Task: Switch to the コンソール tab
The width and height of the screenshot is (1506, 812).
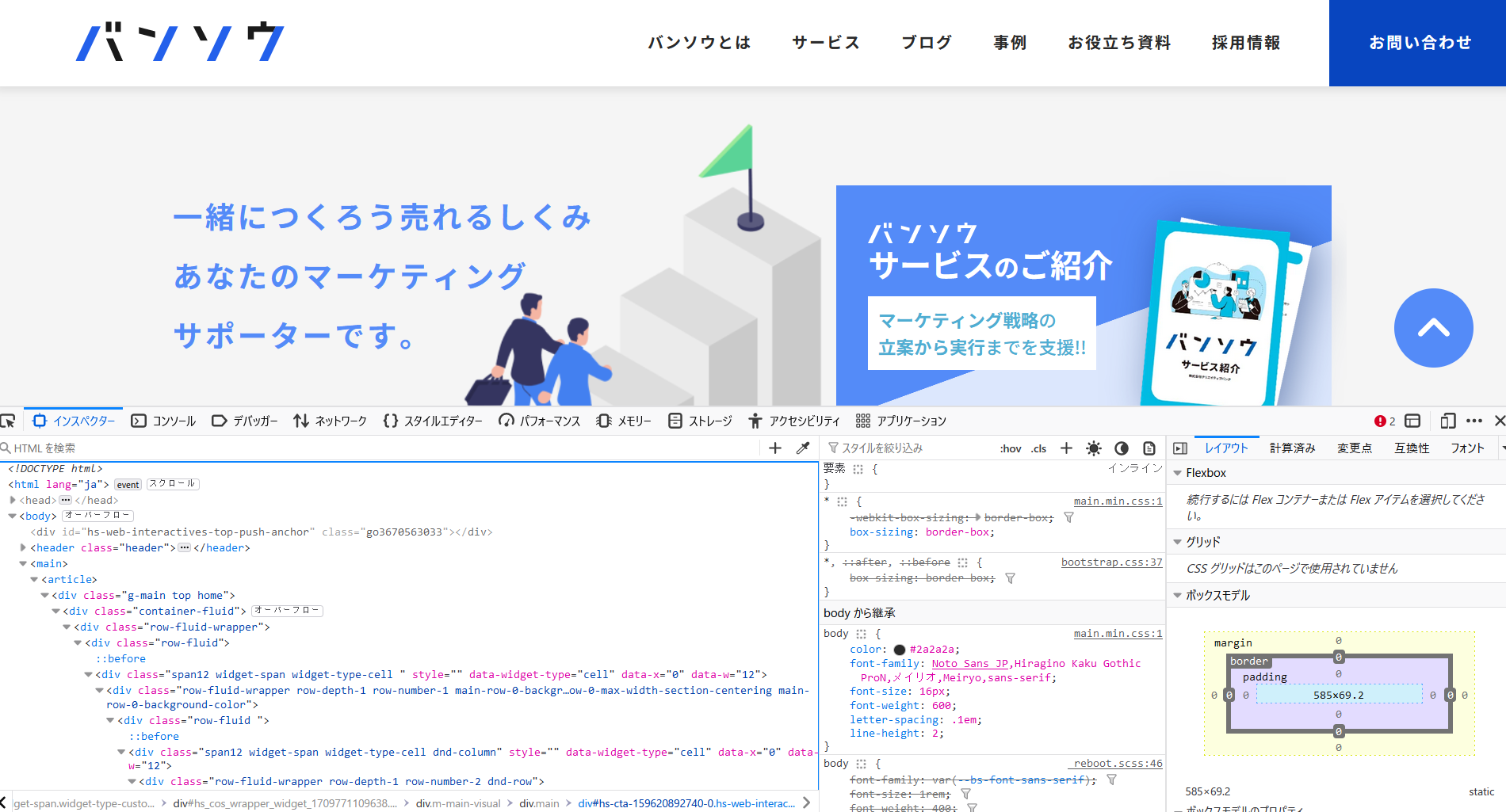Action: click(163, 421)
